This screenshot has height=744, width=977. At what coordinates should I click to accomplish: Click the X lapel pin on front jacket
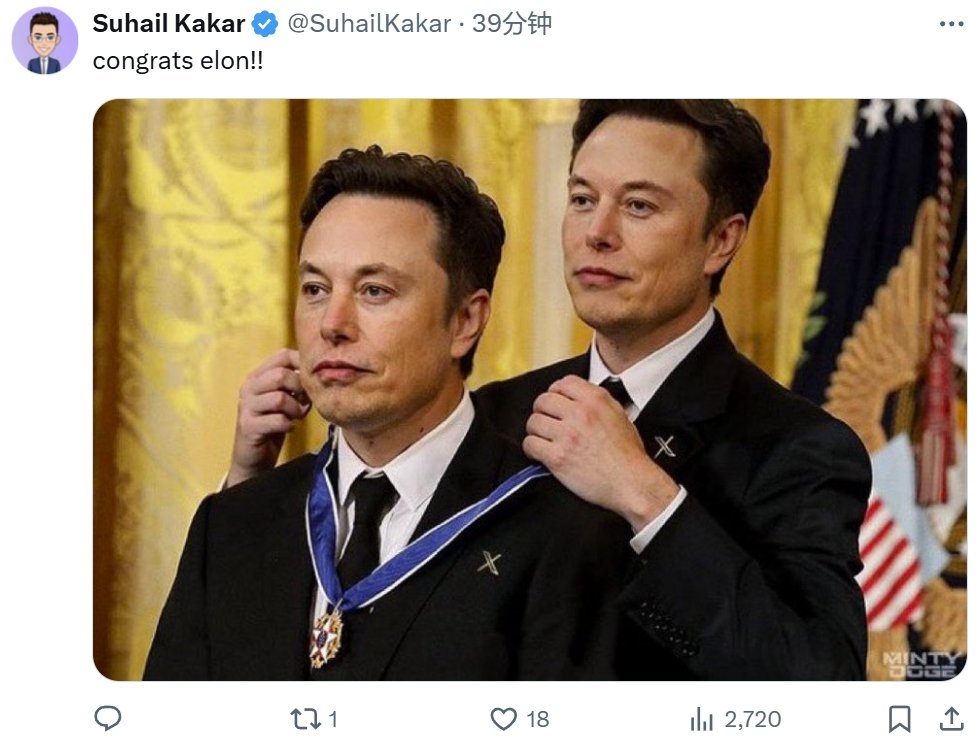pyautogui.click(x=489, y=563)
